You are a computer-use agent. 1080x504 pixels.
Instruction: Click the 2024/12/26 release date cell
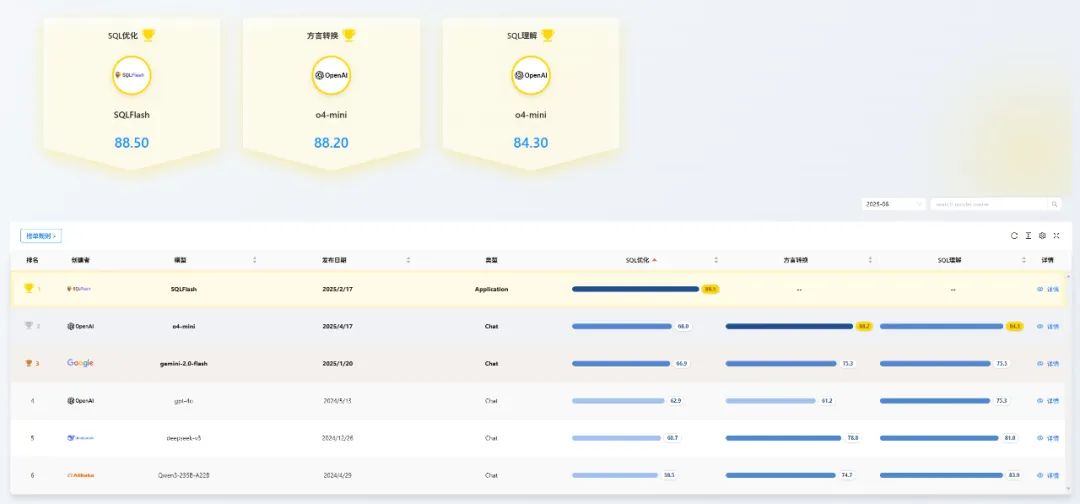(338, 438)
